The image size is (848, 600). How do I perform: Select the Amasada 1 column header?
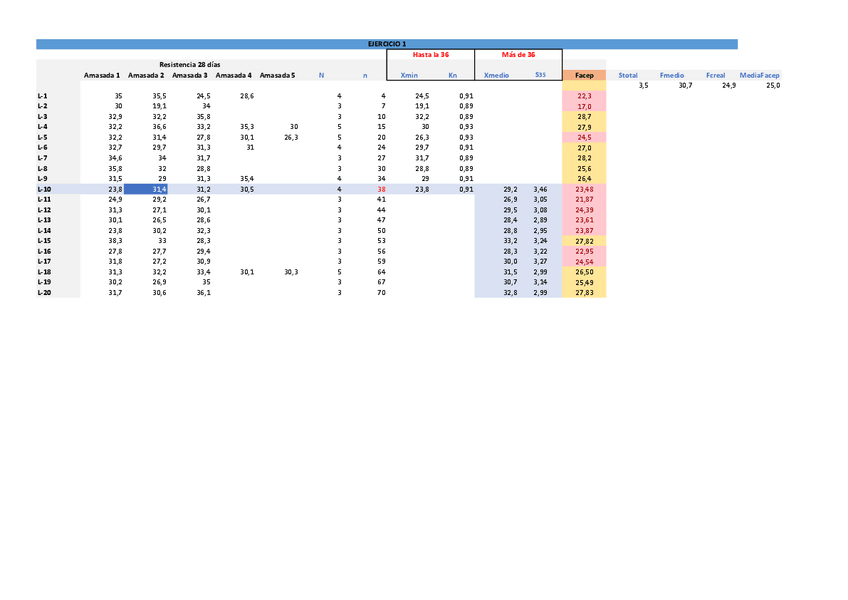pos(102,75)
